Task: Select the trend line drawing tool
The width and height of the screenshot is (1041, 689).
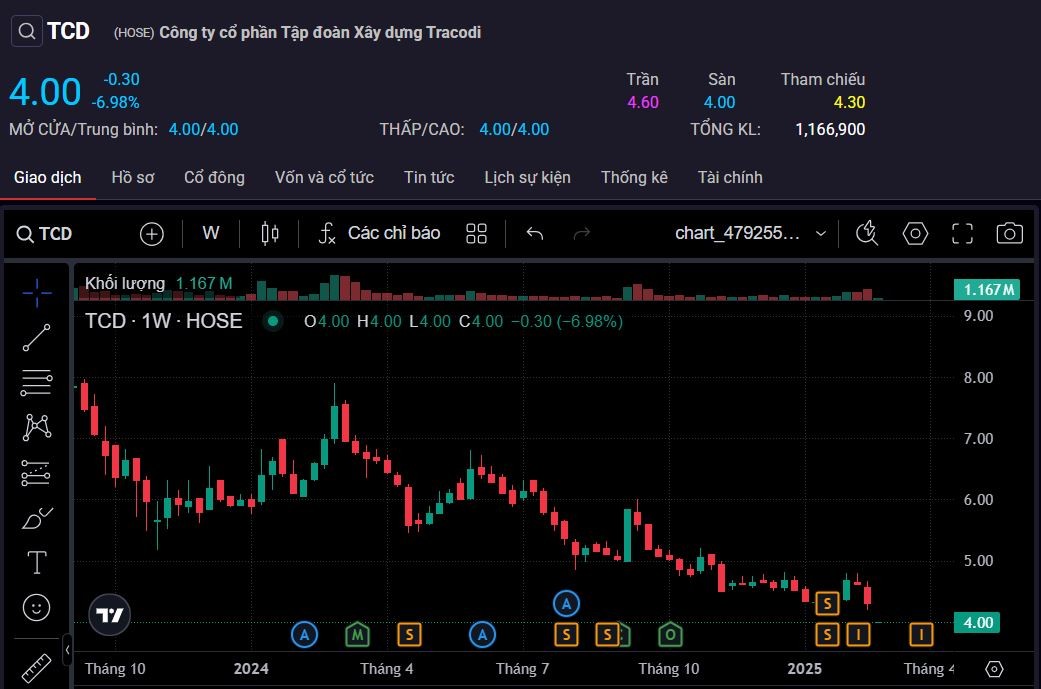Action: tap(37, 338)
